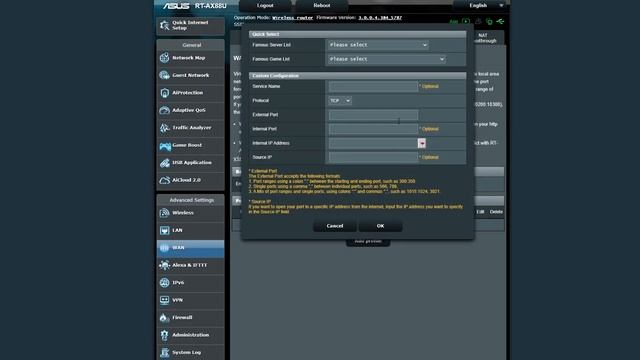The height and width of the screenshot is (360, 640).
Task: Open English language dropdown
Action: (x=482, y=5)
